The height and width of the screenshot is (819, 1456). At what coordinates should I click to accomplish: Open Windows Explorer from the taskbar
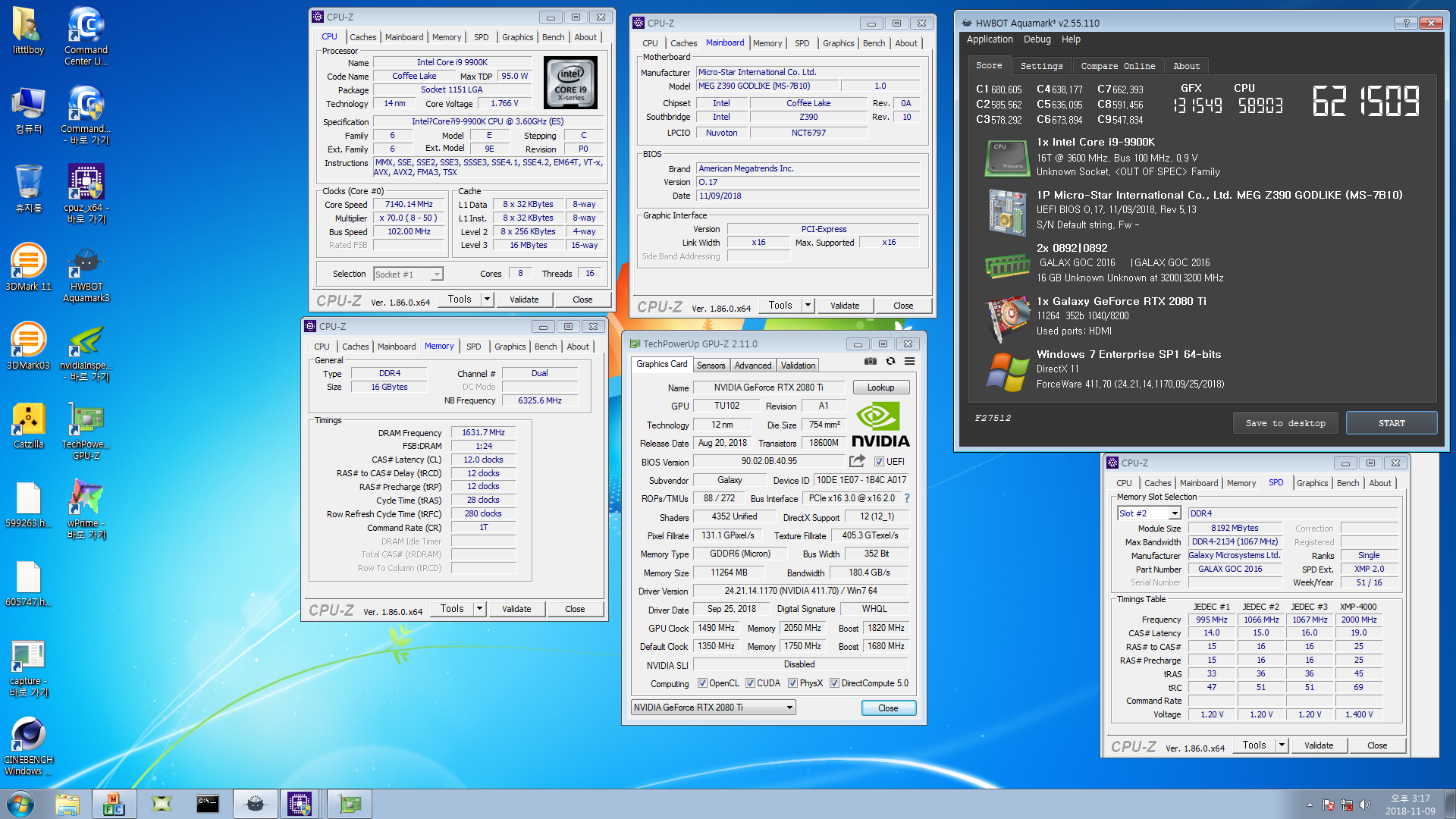click(x=67, y=804)
